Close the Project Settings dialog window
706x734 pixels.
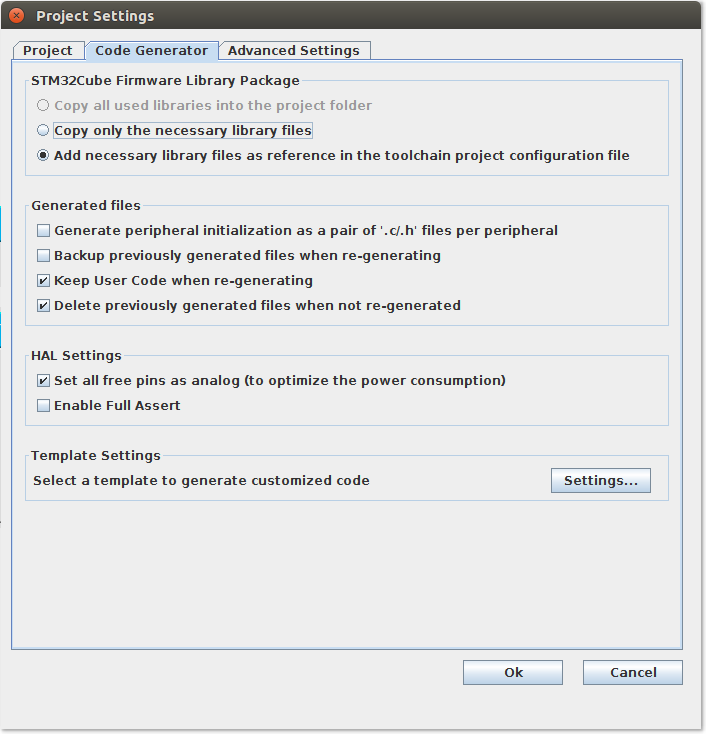(17, 16)
